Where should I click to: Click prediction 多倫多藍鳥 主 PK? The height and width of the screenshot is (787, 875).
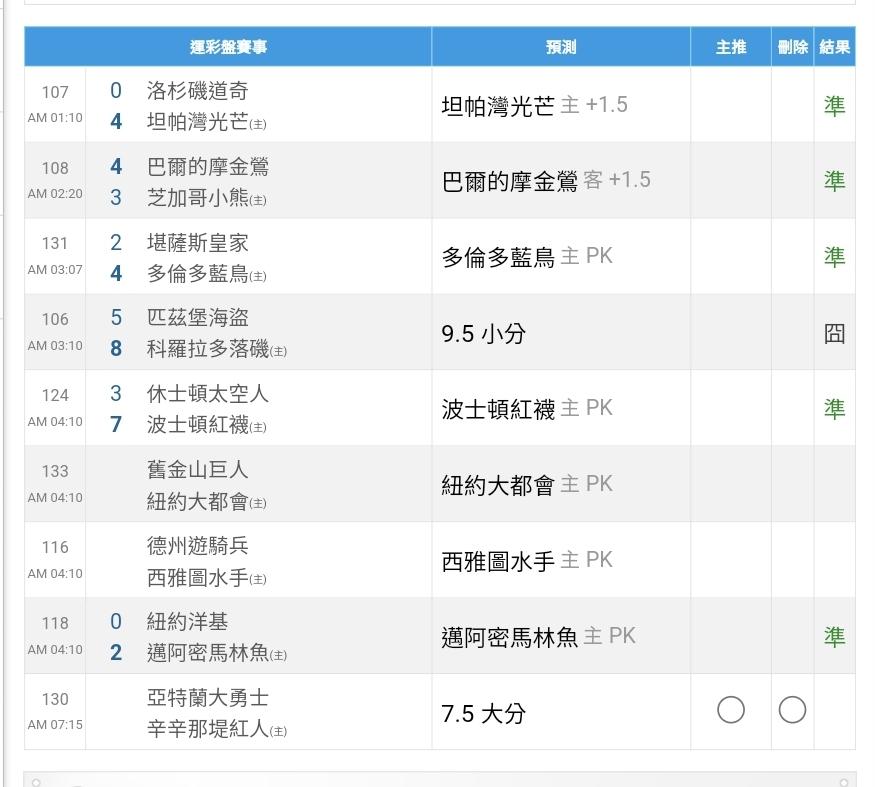(527, 257)
